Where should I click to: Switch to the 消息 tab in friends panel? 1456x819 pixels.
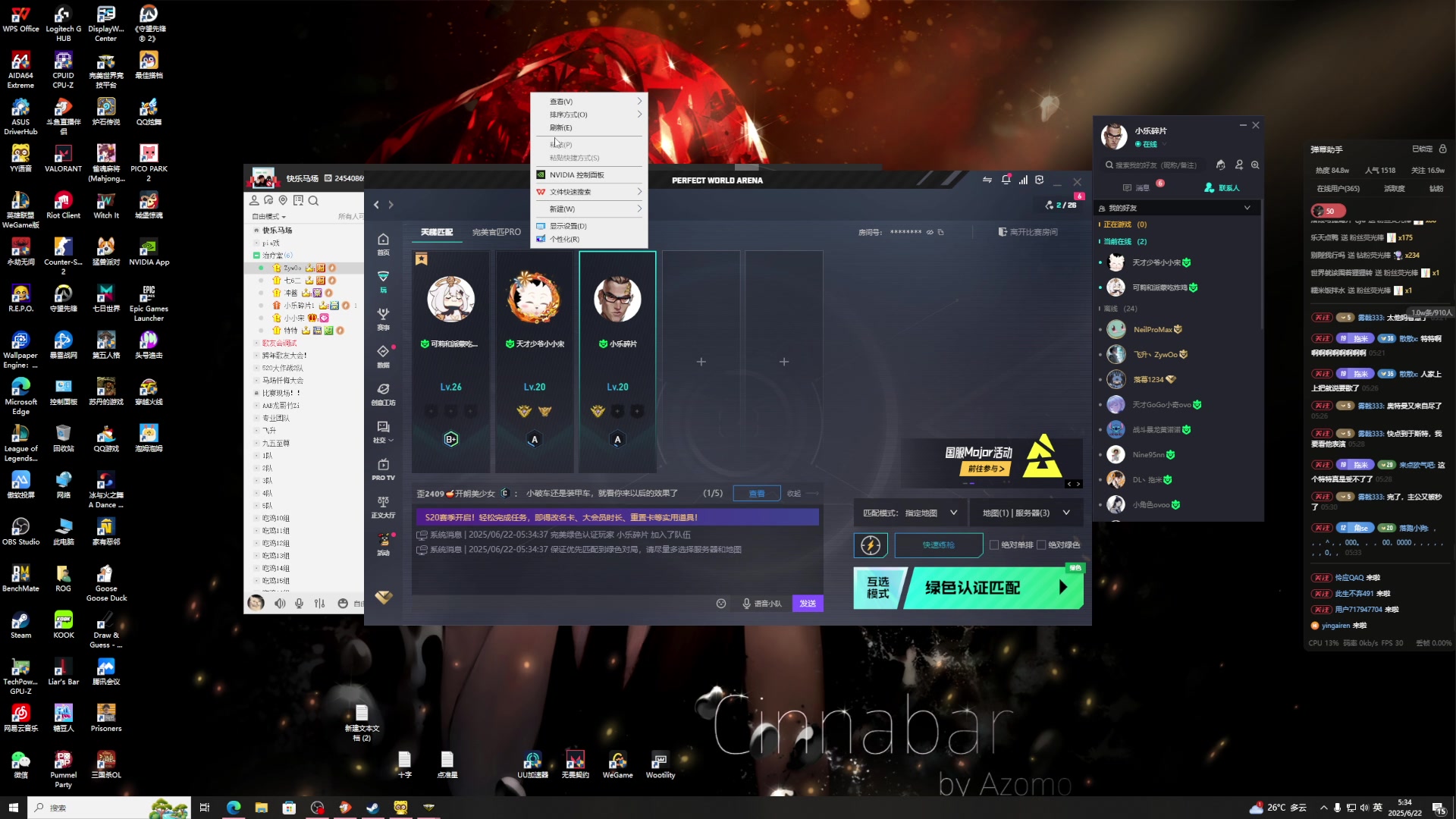click(x=1137, y=187)
